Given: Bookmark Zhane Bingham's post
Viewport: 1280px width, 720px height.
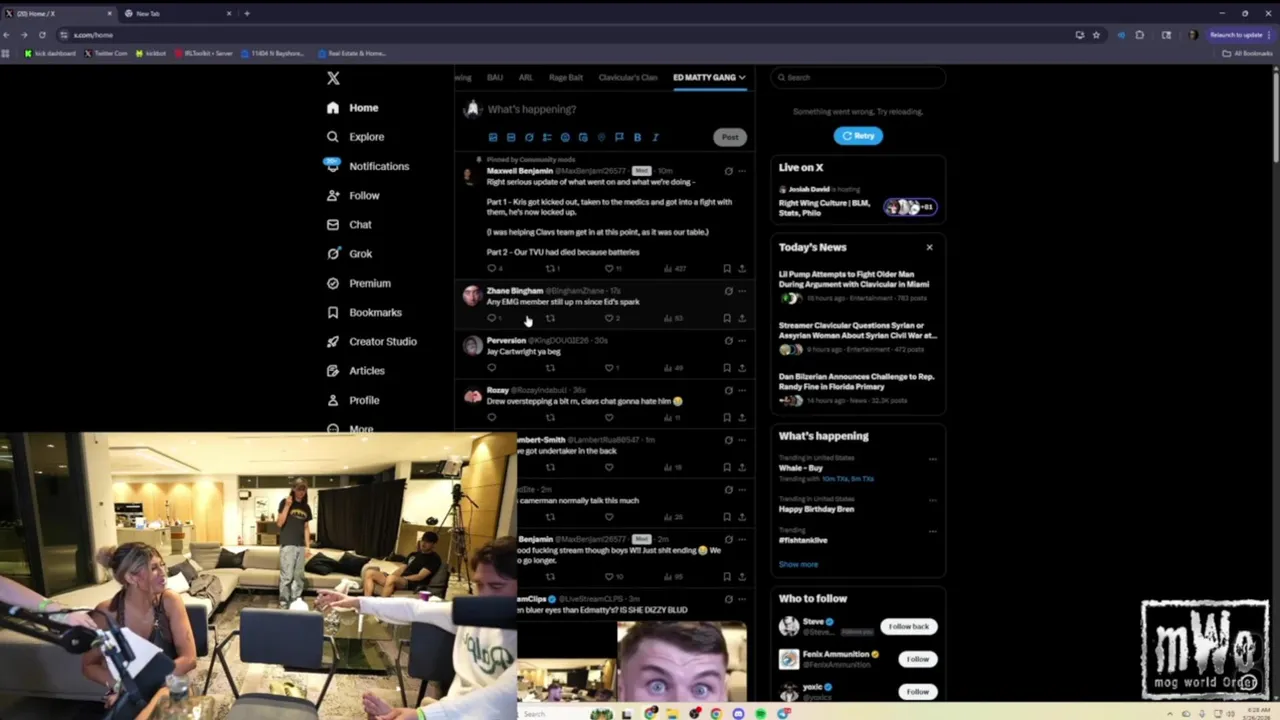Looking at the screenshot, I should [x=727, y=318].
